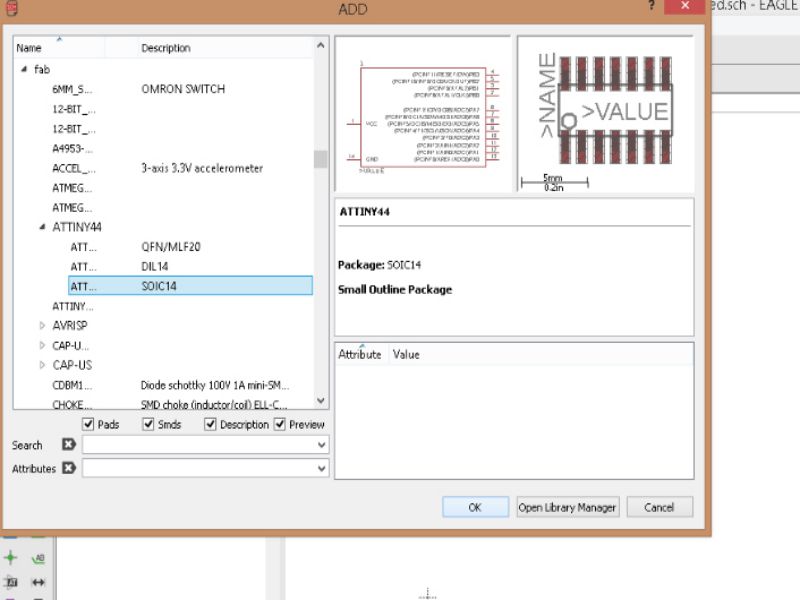Cancel the ADD dialog

click(x=659, y=507)
